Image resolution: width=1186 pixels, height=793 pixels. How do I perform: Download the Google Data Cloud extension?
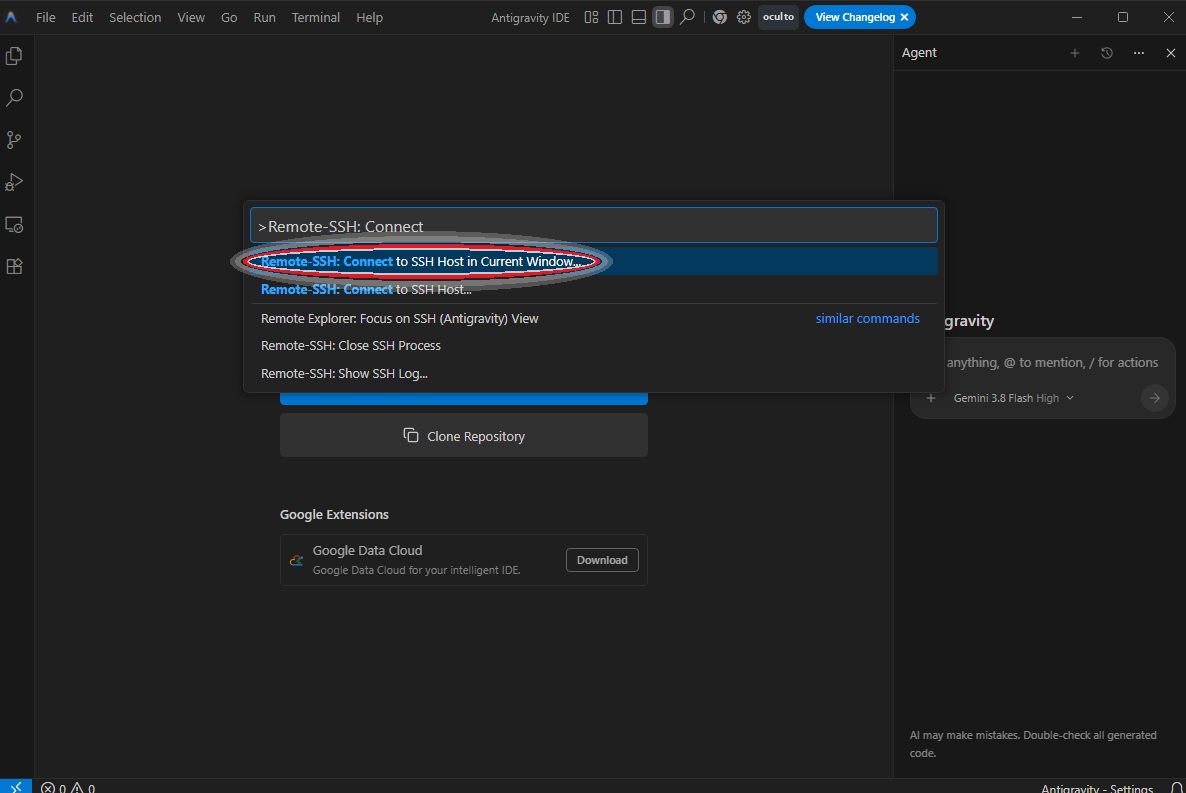[x=602, y=560]
